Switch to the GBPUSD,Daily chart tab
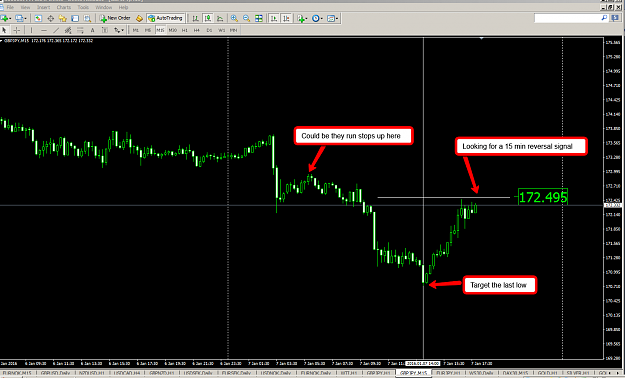 [55, 374]
